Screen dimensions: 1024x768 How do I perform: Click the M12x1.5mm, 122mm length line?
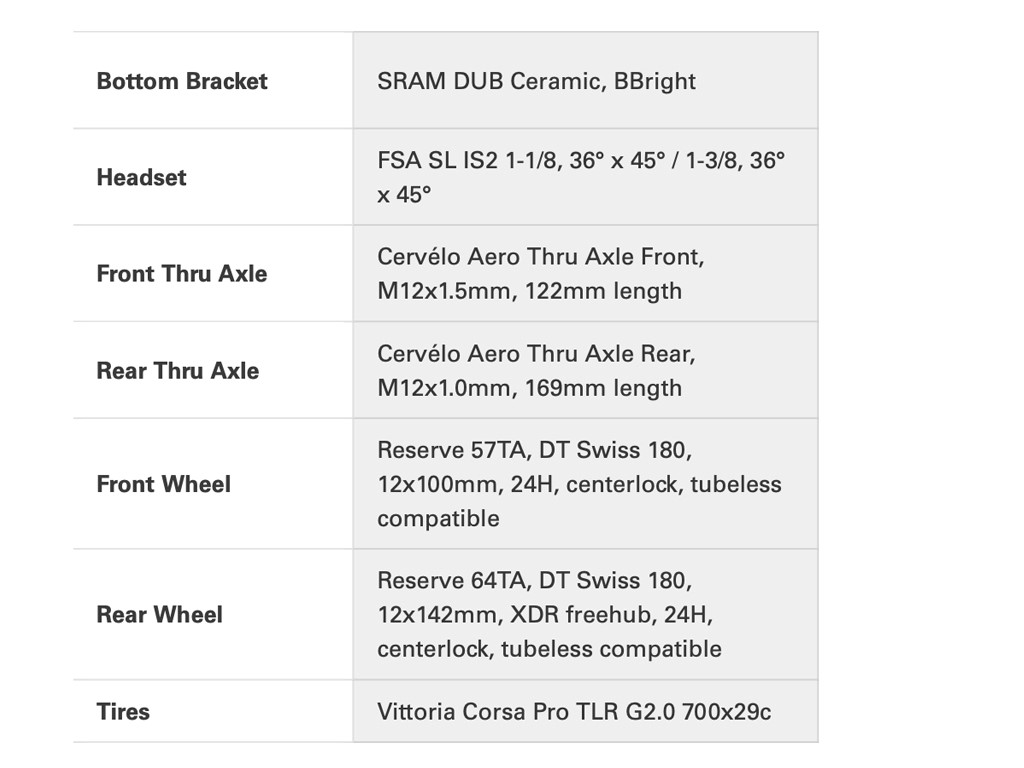click(x=529, y=291)
